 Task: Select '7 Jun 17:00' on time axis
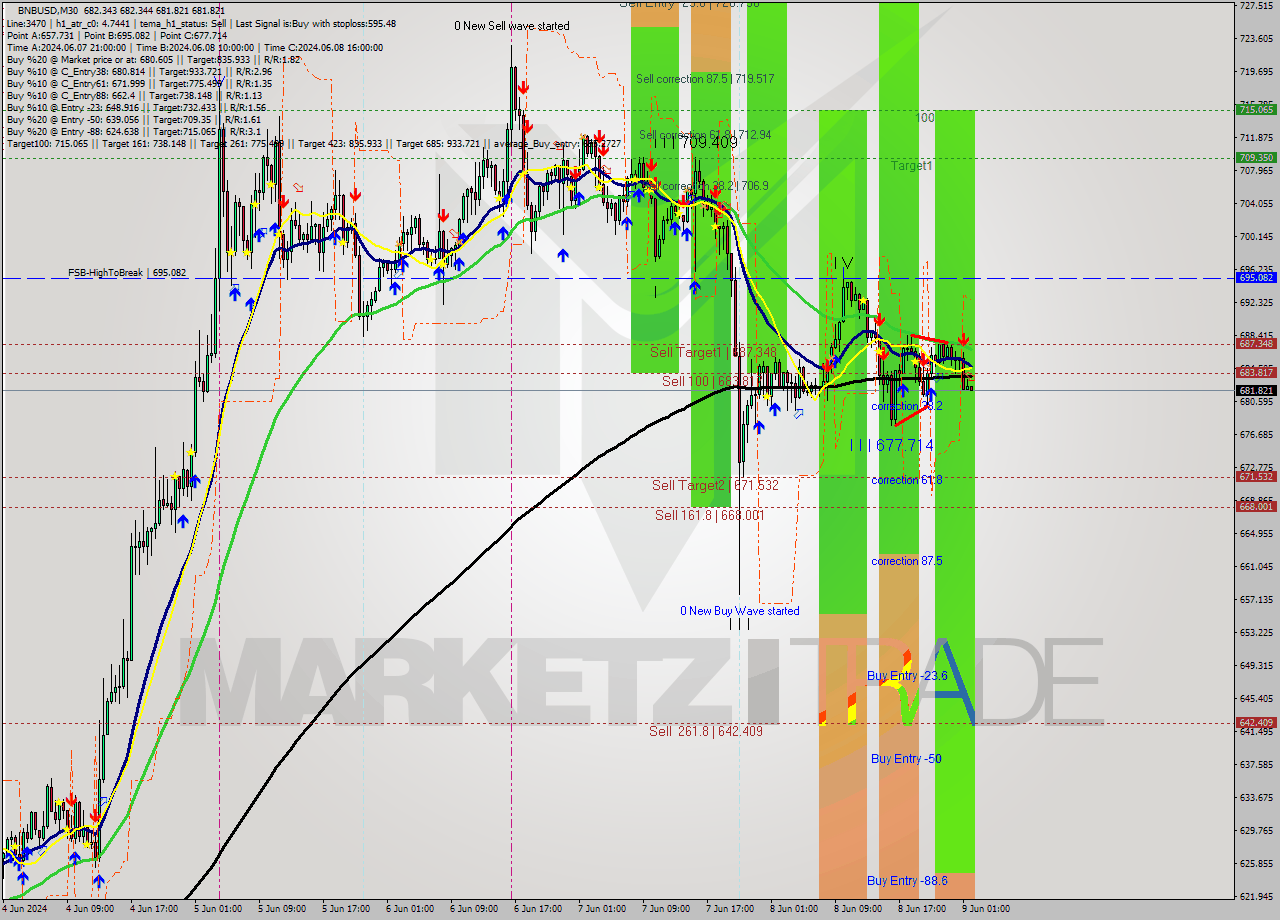pyautogui.click(x=729, y=909)
